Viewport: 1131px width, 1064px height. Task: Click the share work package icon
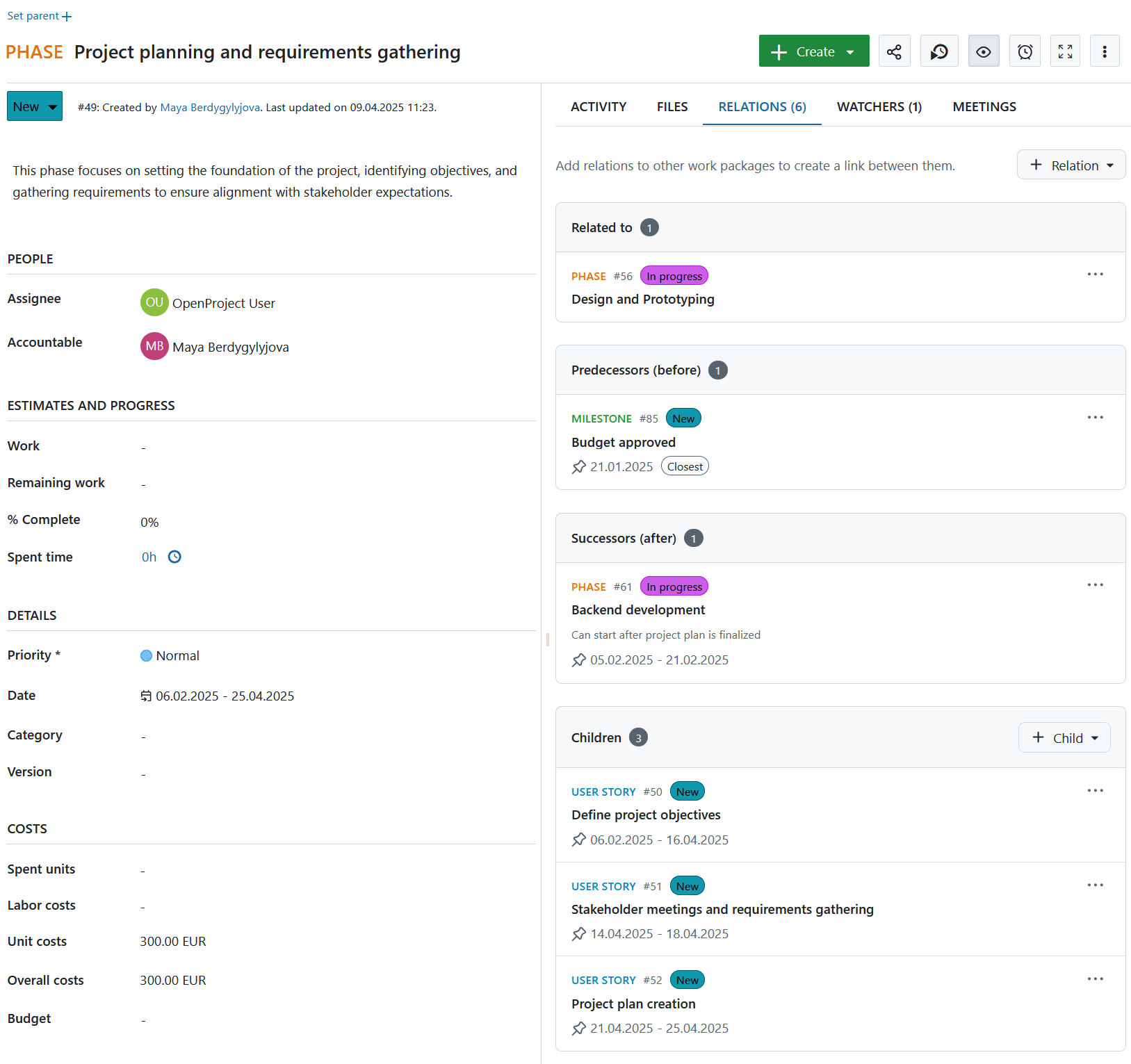pos(894,51)
